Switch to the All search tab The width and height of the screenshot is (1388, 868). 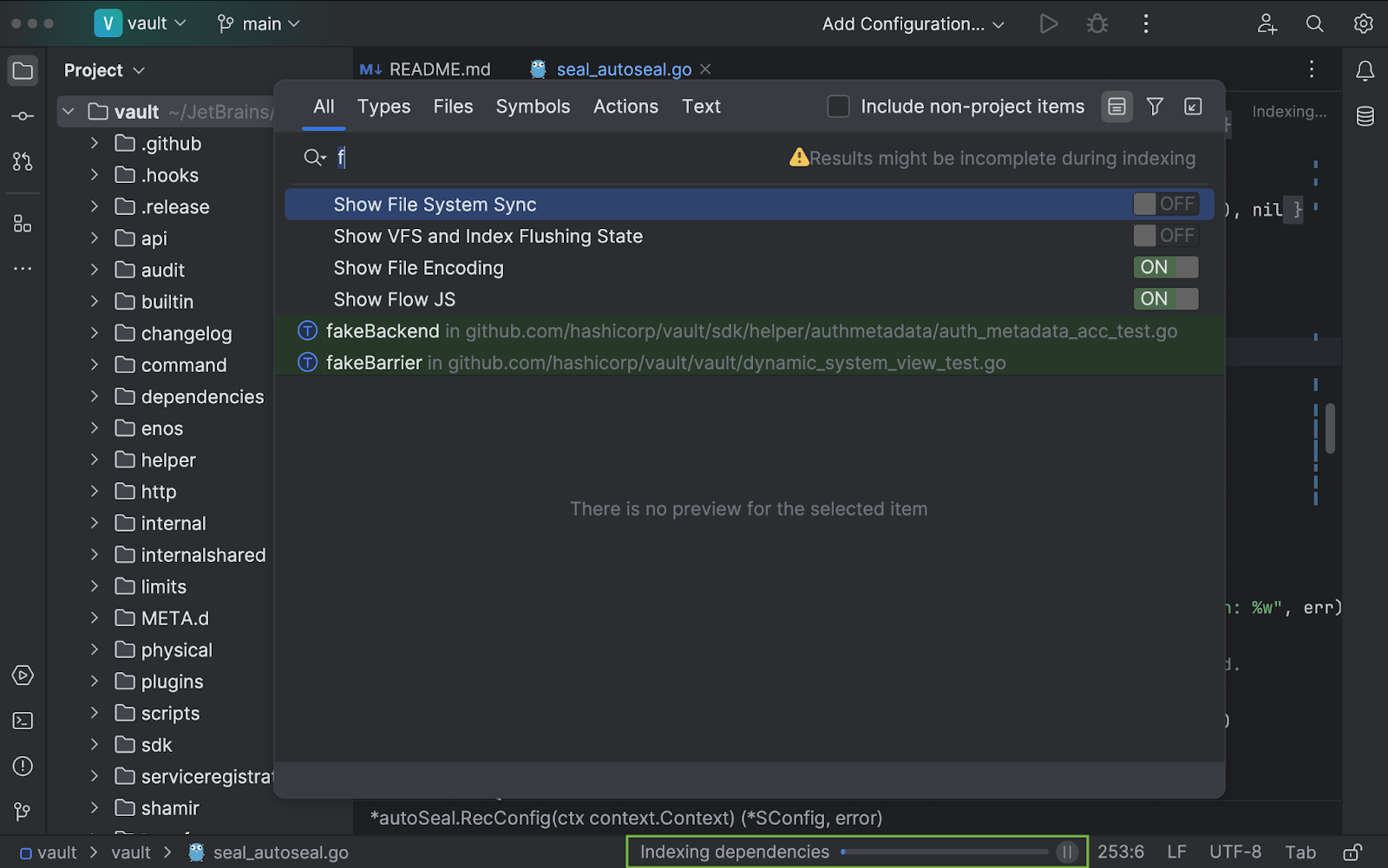324,107
